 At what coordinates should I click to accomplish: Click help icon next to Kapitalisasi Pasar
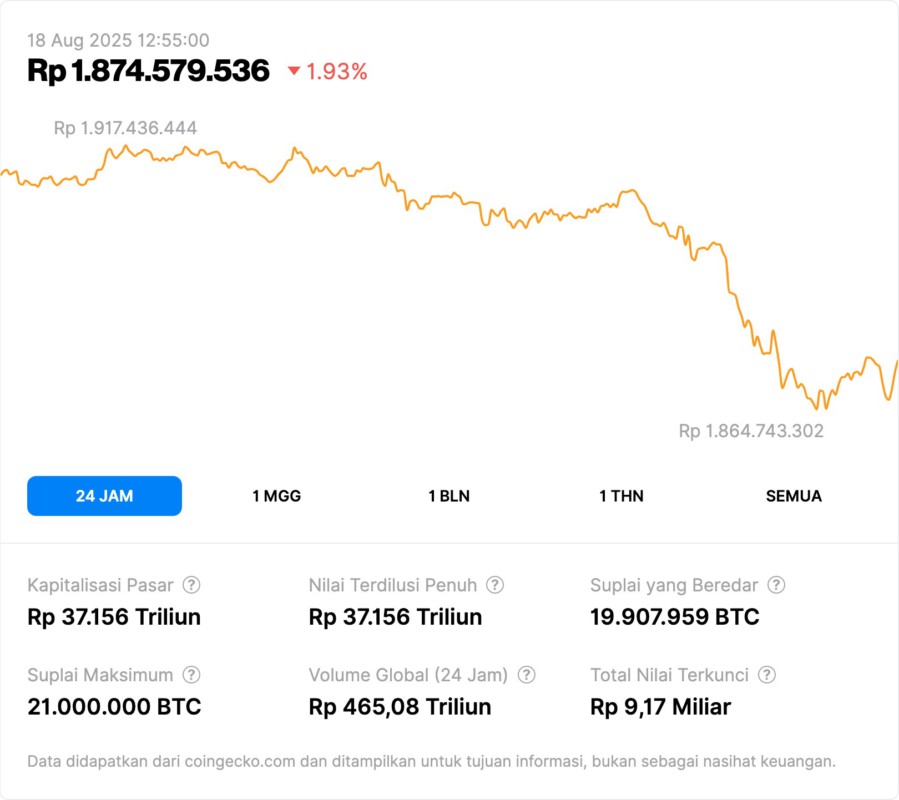pos(192,585)
